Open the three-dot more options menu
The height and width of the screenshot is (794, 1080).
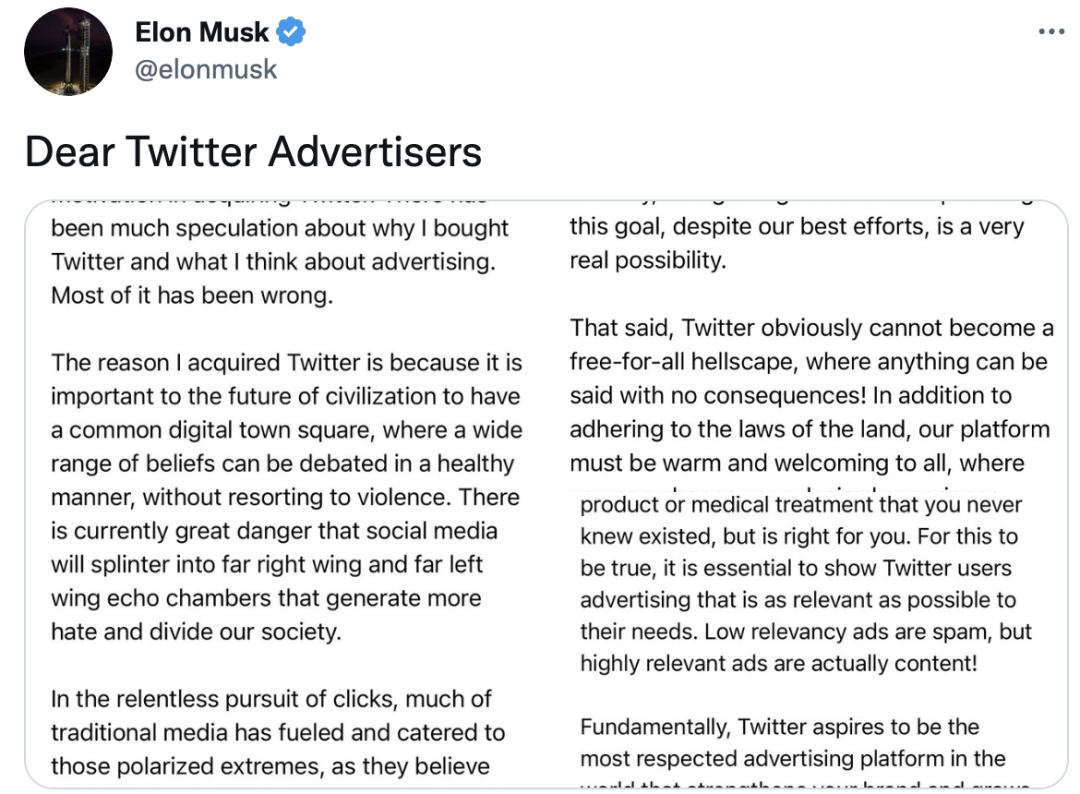[1051, 32]
